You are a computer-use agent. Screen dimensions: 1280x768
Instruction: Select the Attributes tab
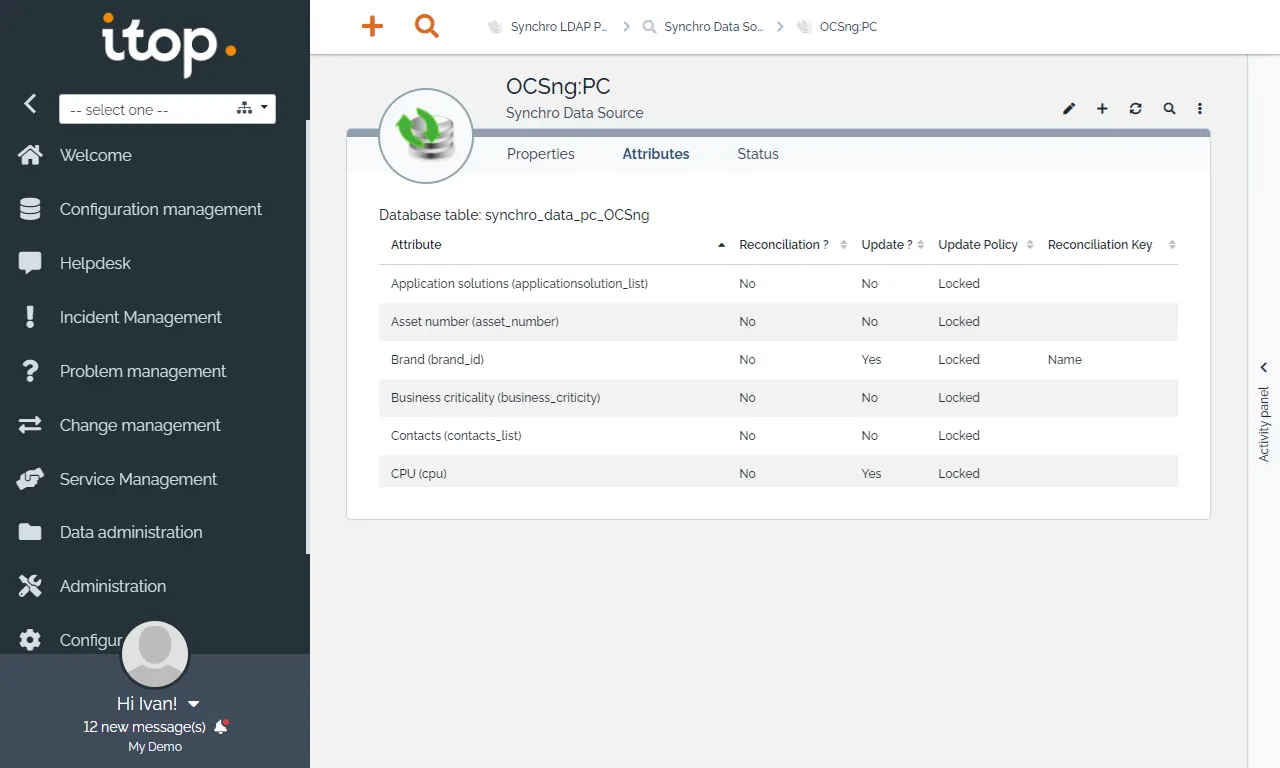656,154
